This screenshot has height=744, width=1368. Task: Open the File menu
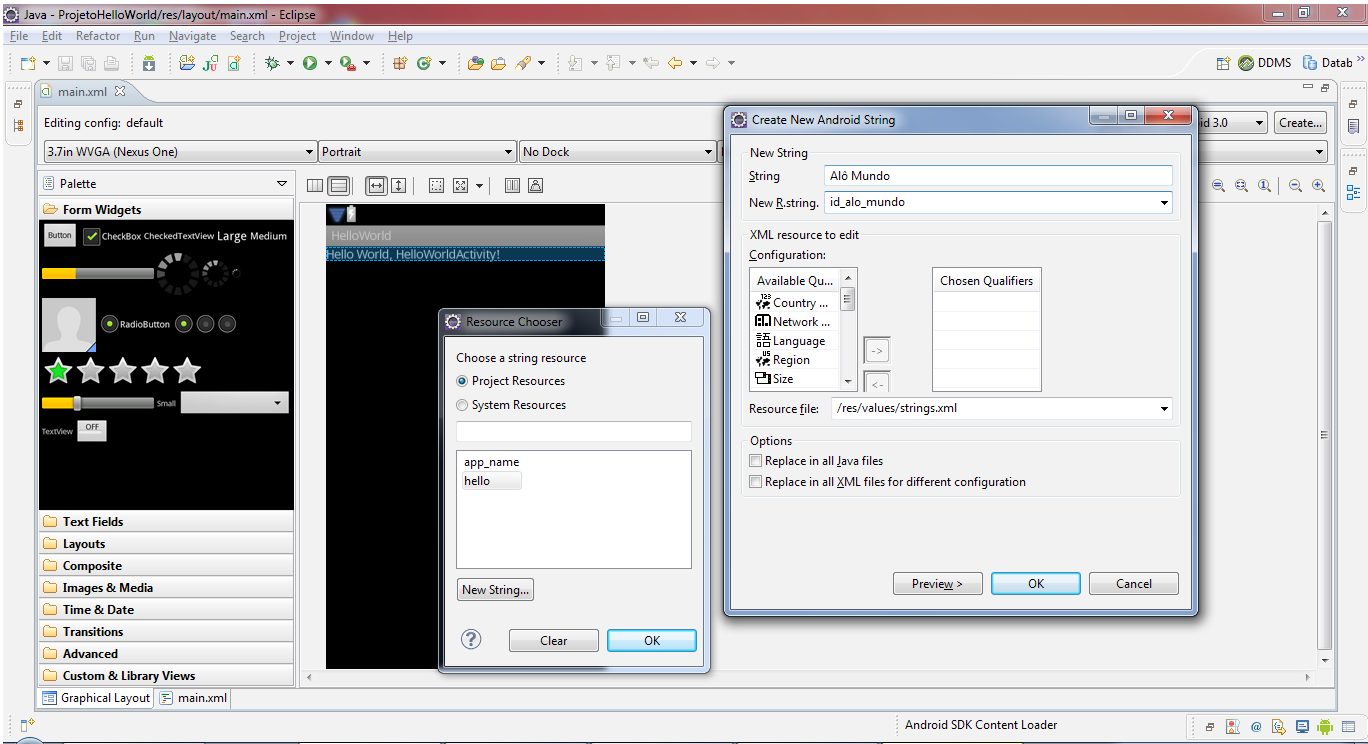pos(19,36)
